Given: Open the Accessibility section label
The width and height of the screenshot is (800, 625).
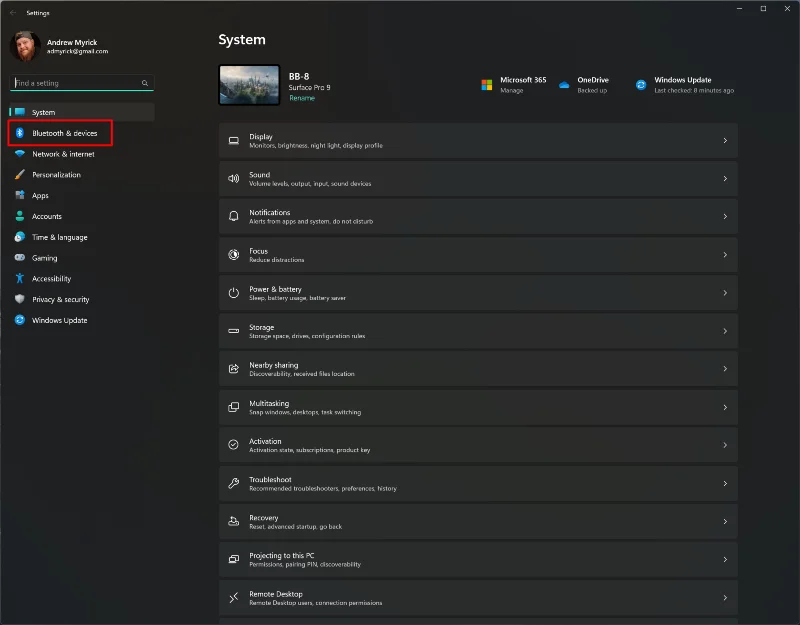Looking at the screenshot, I should [52, 279].
